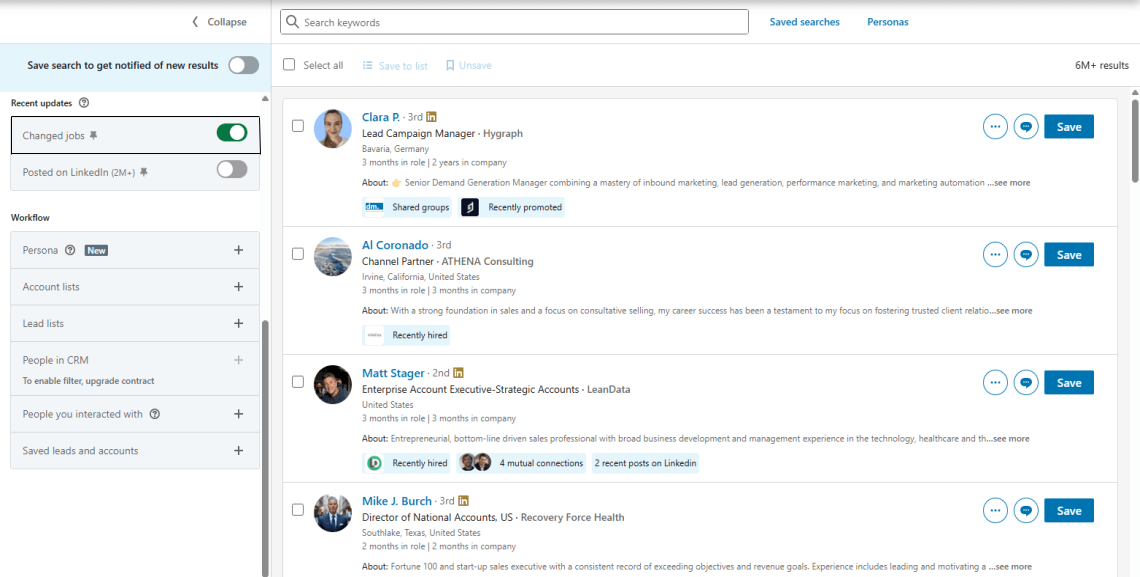The image size is (1140, 577).
Task: Expand Saved leads and accounts filter
Action: tap(238, 451)
